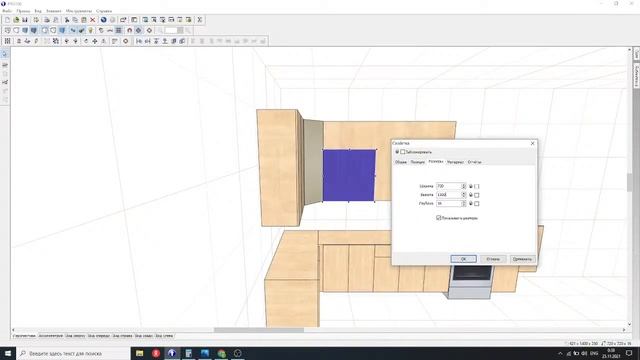The image size is (640, 360).
Task: Switch to the Вид спереди view tab
Action: point(99,336)
